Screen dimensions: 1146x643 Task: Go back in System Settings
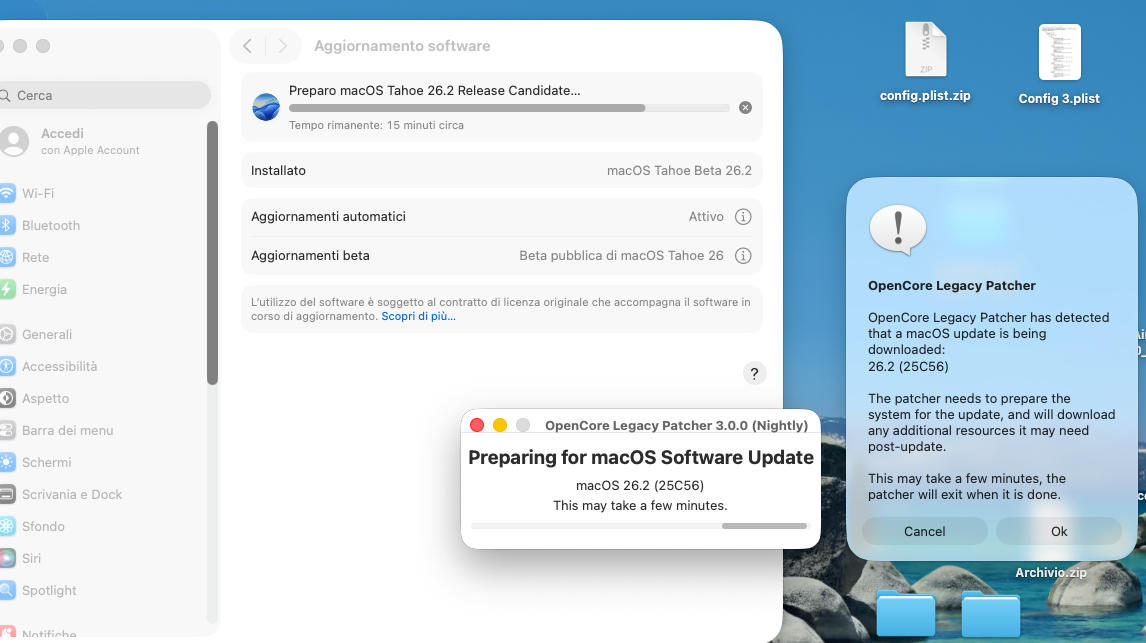coord(248,46)
